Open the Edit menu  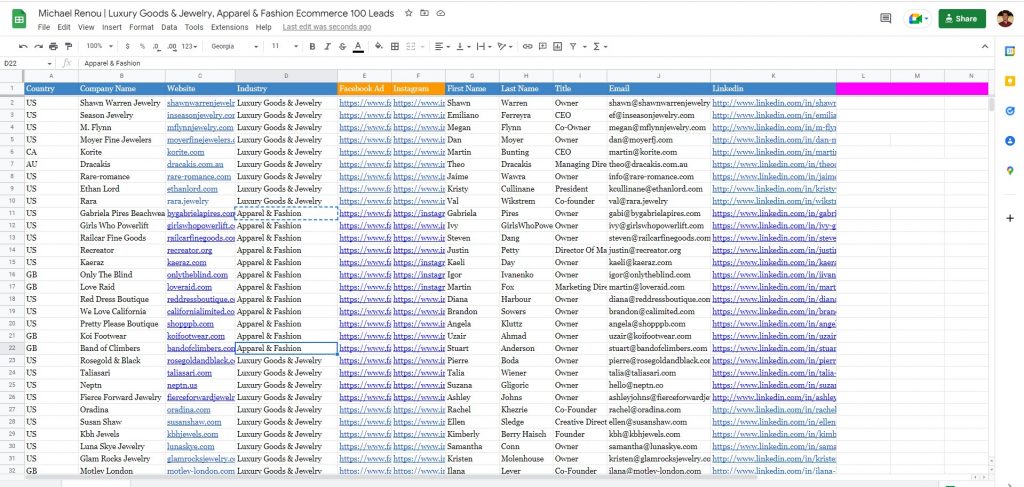(64, 27)
